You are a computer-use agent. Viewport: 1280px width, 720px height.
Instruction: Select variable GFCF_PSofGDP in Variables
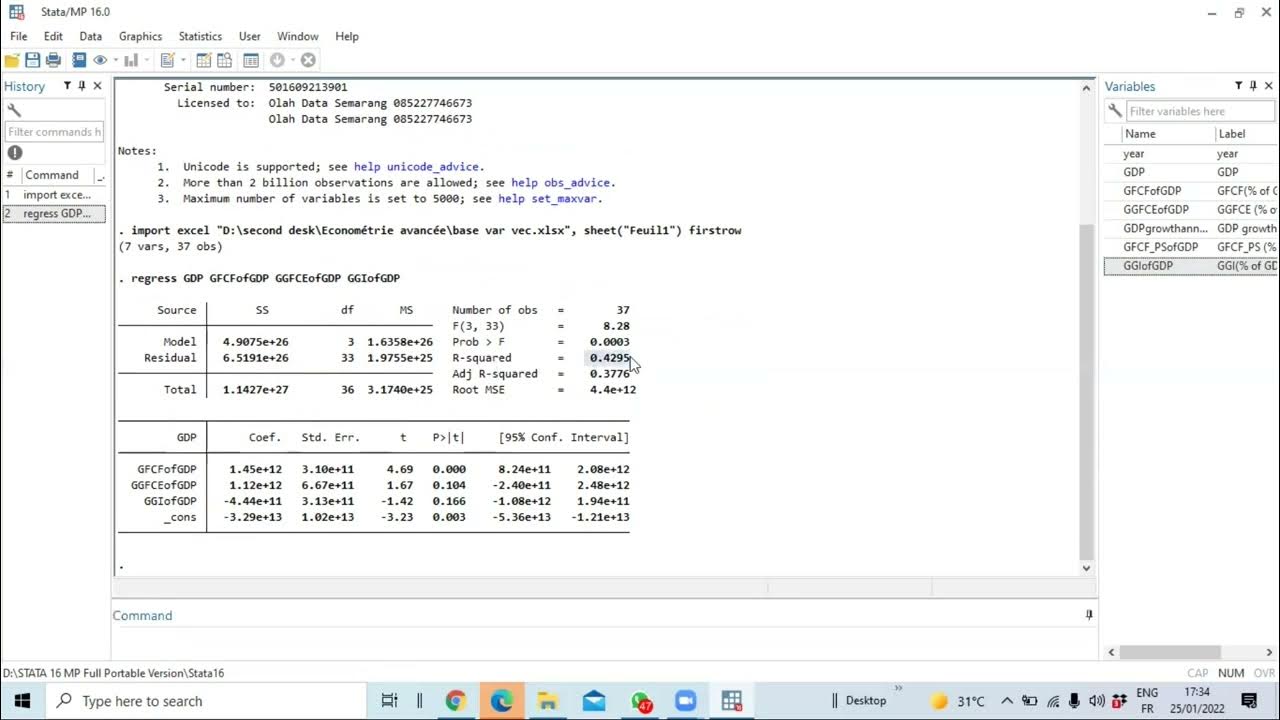(1191, 247)
